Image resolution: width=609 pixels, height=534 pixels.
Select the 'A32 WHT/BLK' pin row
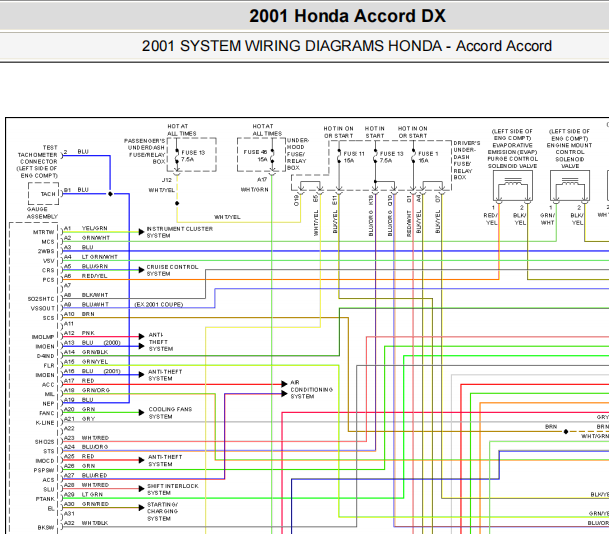click(86, 523)
